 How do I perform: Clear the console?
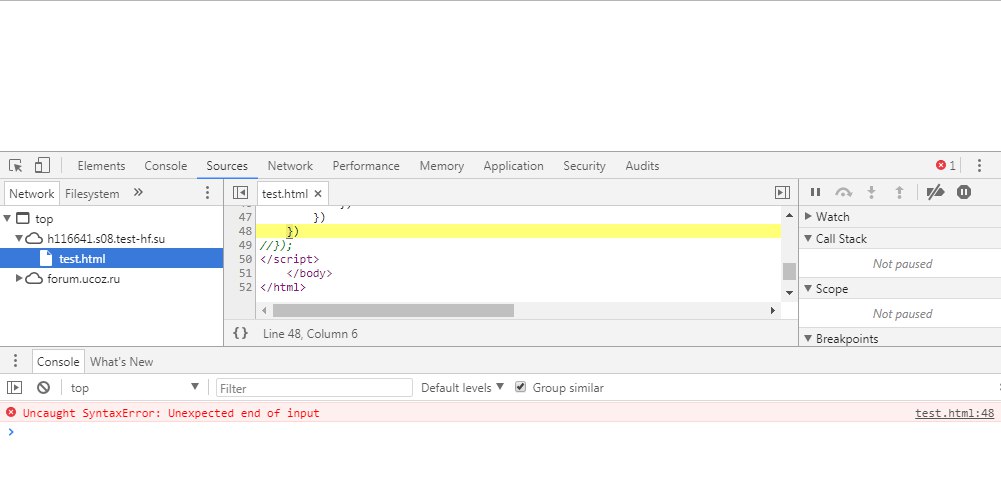[43, 388]
